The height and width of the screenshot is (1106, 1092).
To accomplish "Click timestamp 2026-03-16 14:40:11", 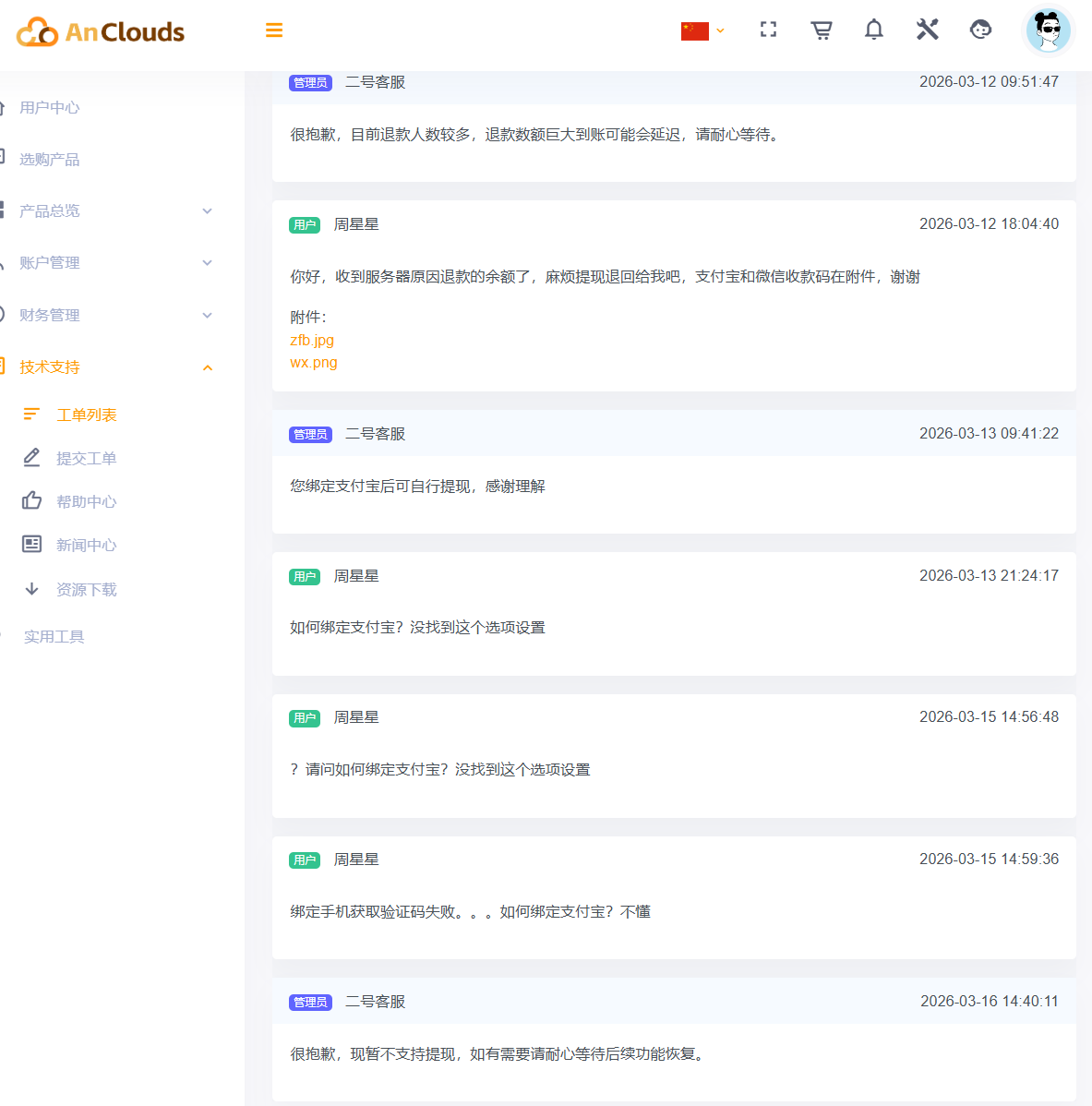I will pyautogui.click(x=989, y=1001).
